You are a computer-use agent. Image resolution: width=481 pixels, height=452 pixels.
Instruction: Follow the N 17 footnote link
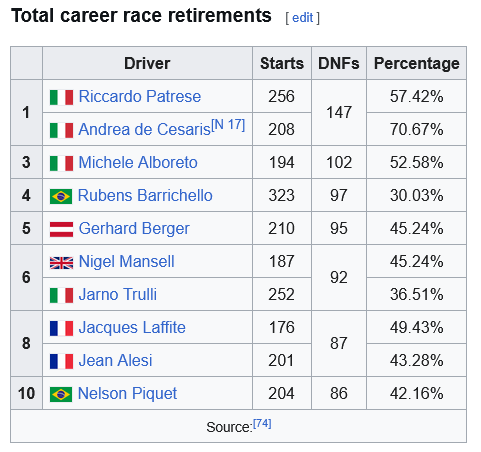[228, 125]
